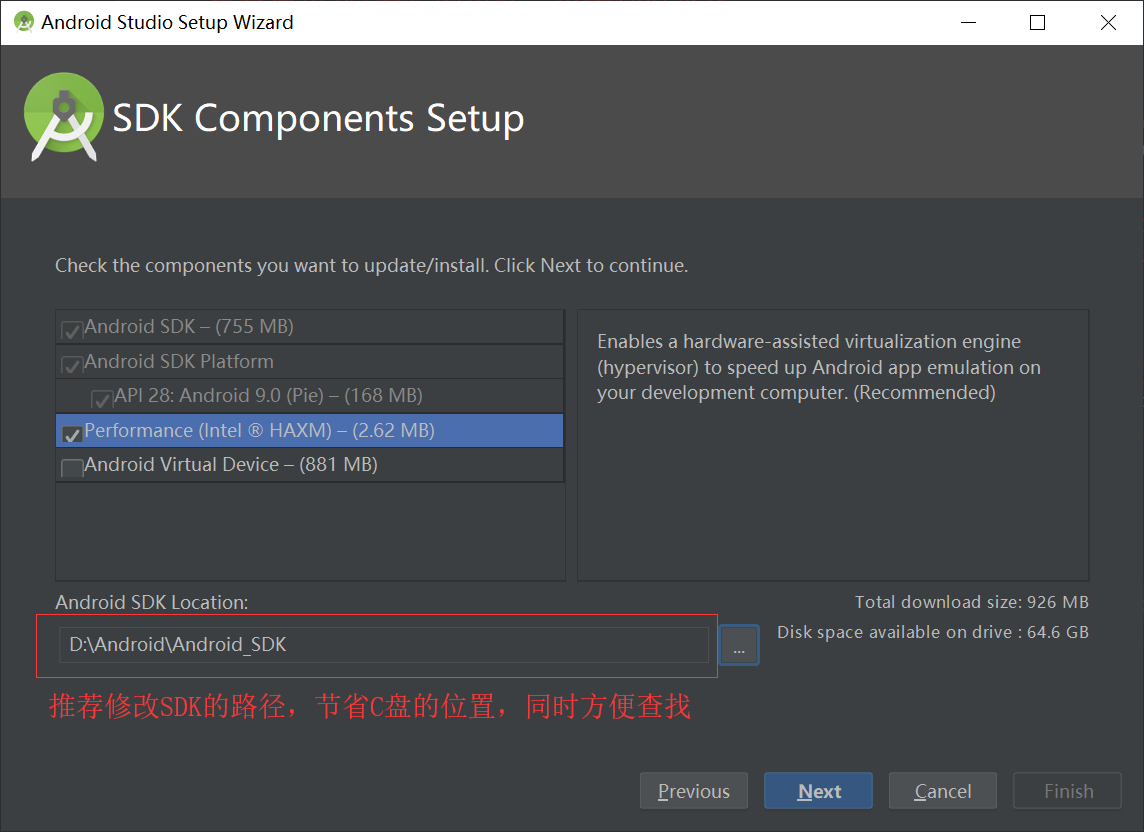This screenshot has height=832, width=1144.
Task: Continue with the Next button
Action: pyautogui.click(x=819, y=791)
